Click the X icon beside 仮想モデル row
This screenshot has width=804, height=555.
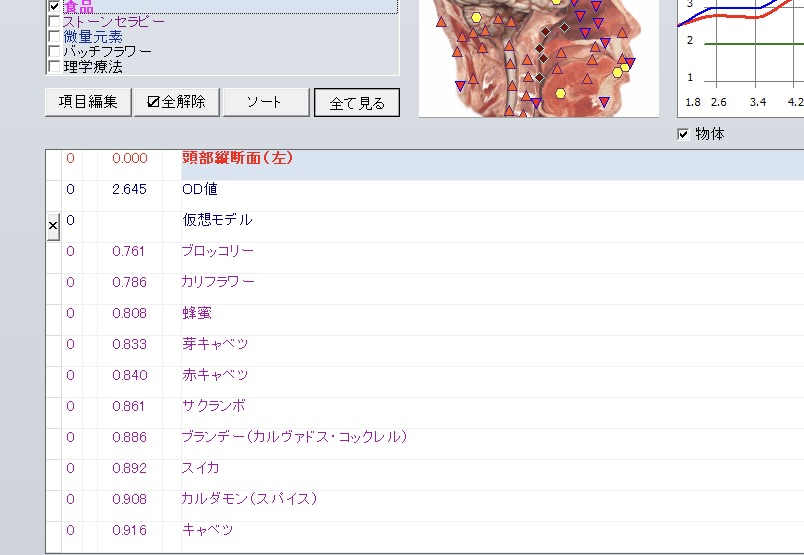[x=53, y=227]
